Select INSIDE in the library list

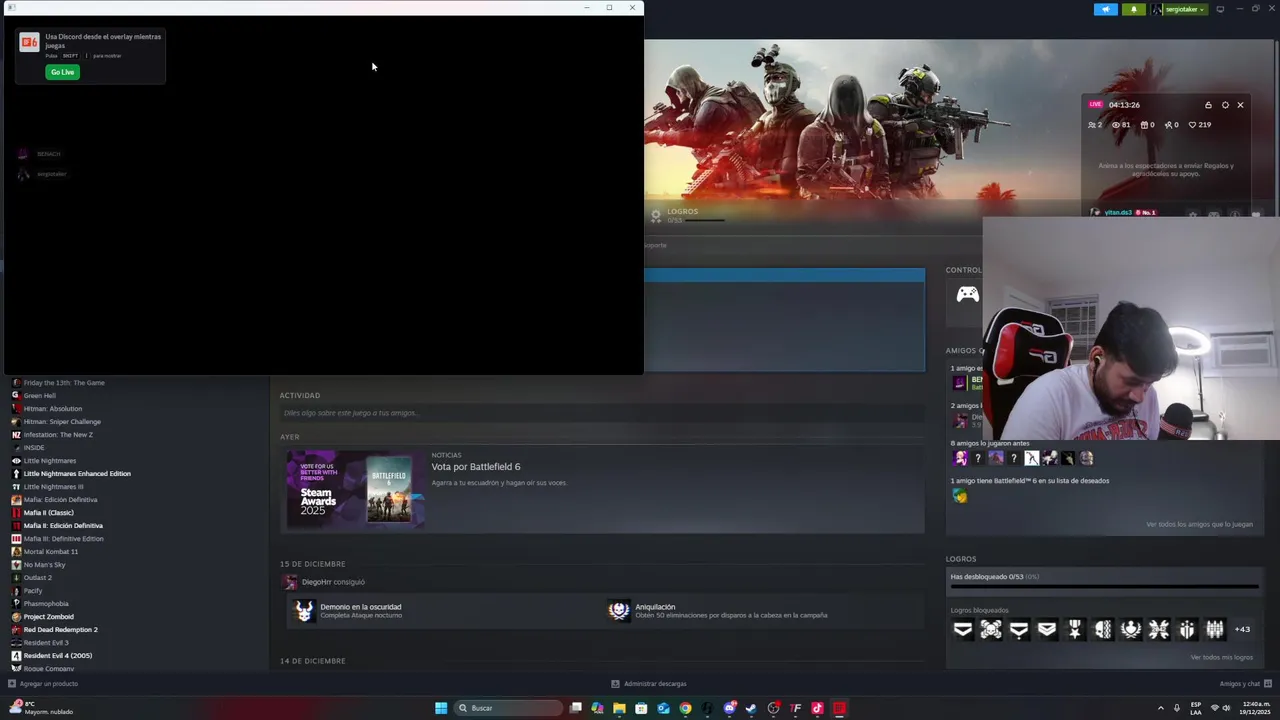pos(34,448)
